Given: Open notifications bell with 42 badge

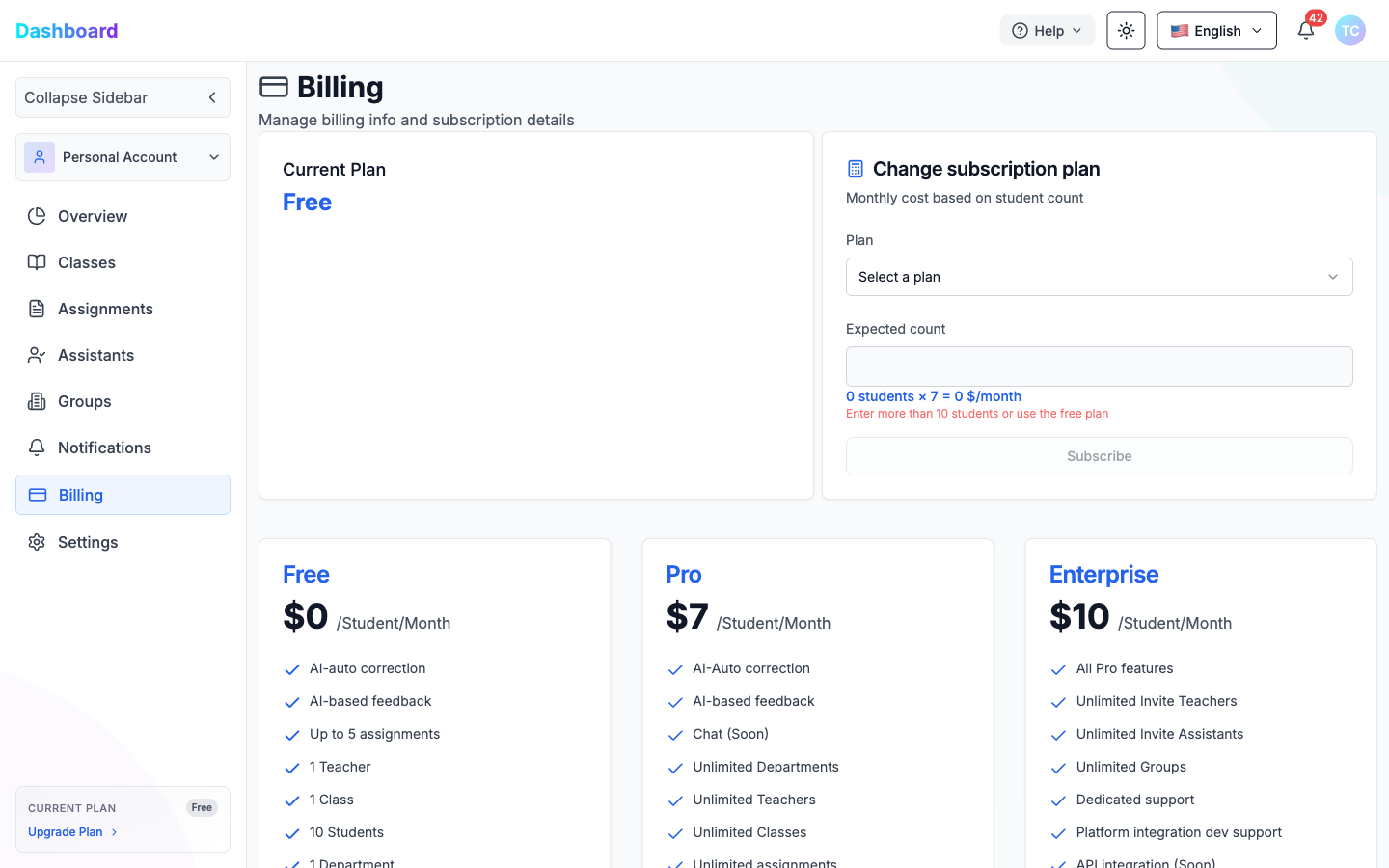Looking at the screenshot, I should [1305, 31].
